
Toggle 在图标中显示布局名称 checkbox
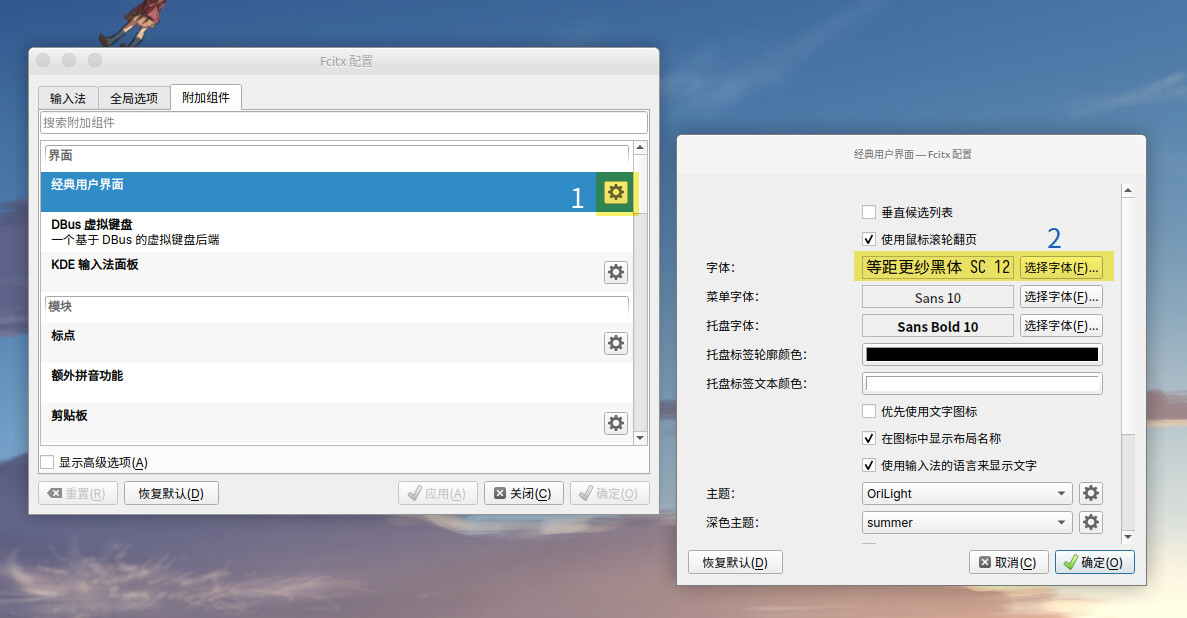869,439
